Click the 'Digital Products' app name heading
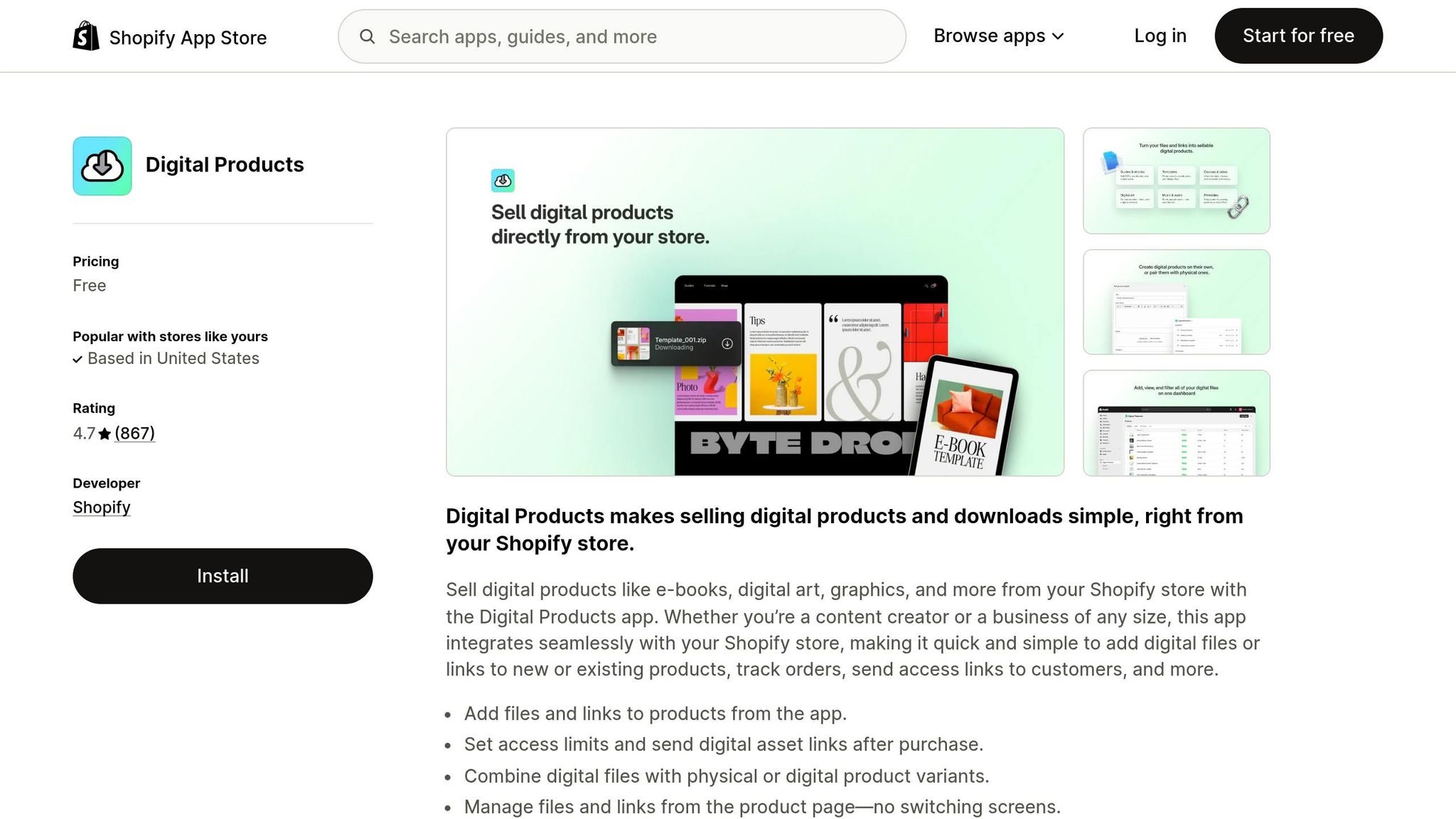The width and height of the screenshot is (1456, 819). tap(225, 165)
